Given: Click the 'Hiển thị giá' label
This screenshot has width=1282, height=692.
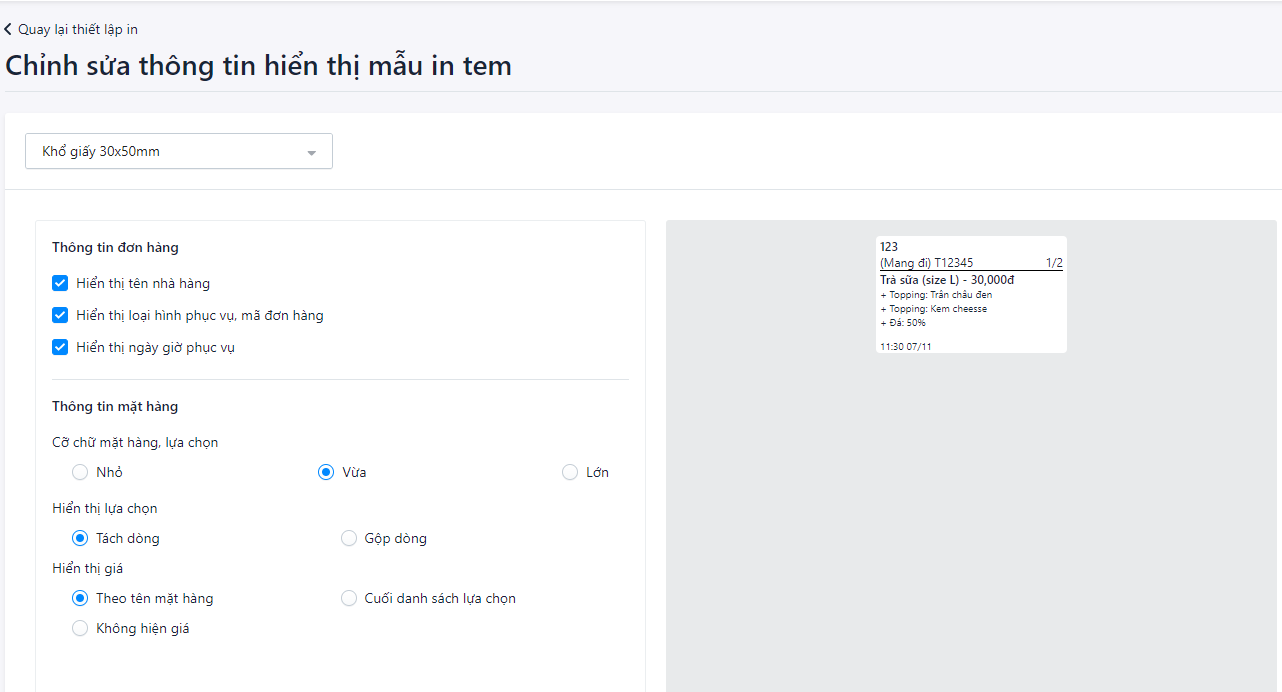Looking at the screenshot, I should [x=88, y=568].
